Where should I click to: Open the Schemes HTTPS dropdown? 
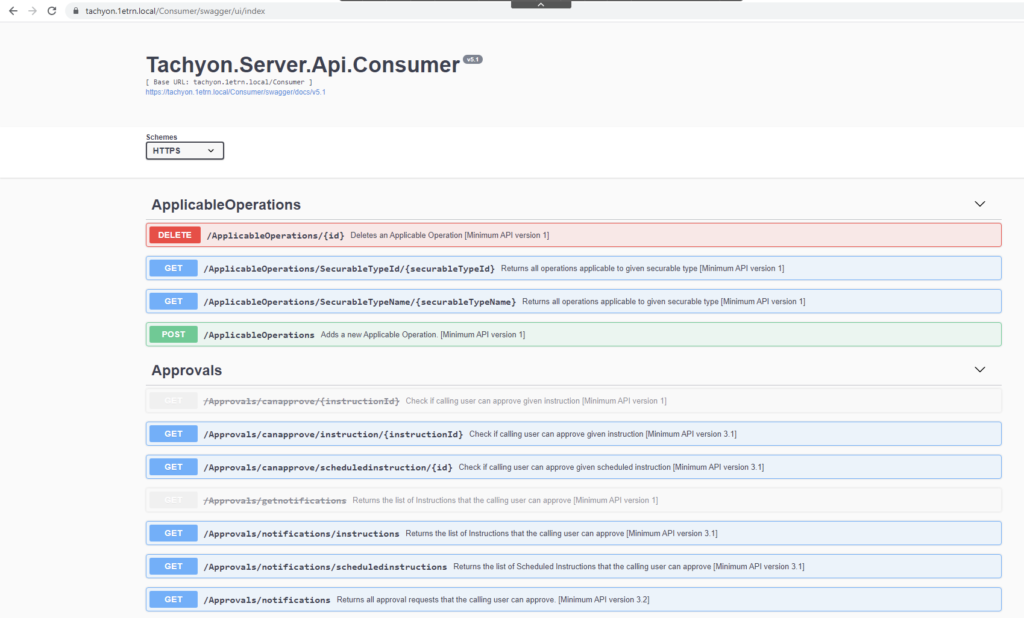point(184,151)
